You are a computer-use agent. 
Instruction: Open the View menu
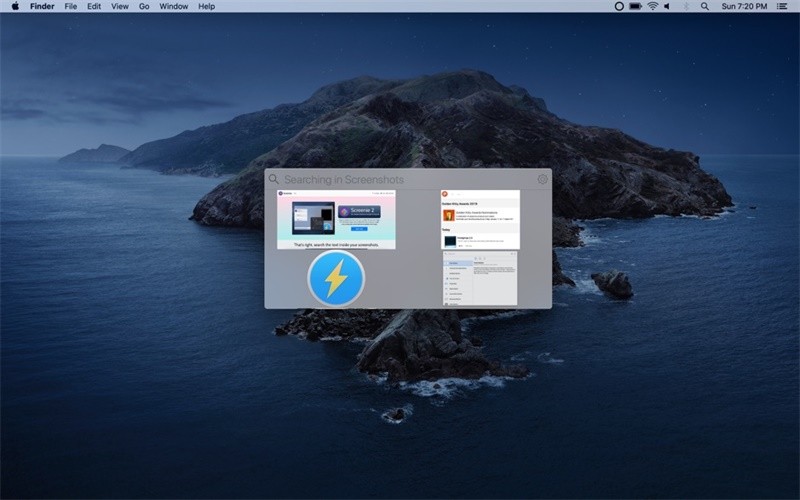point(120,7)
